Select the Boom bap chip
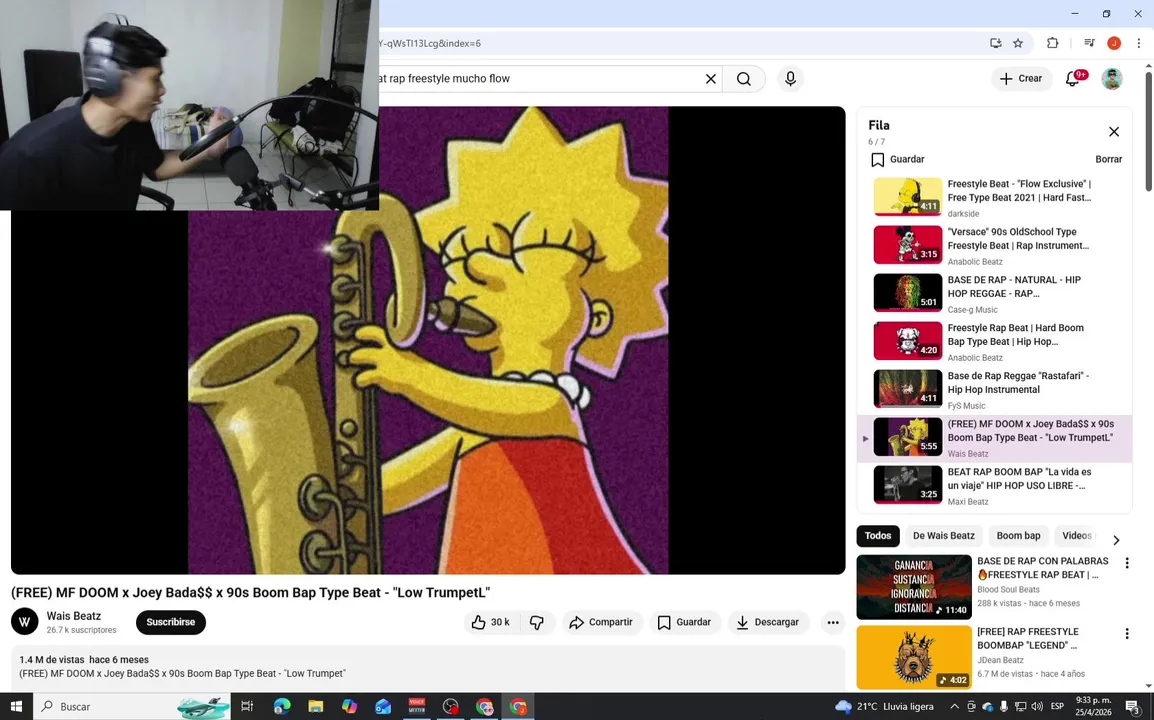The width and height of the screenshot is (1154, 720). coord(1019,536)
